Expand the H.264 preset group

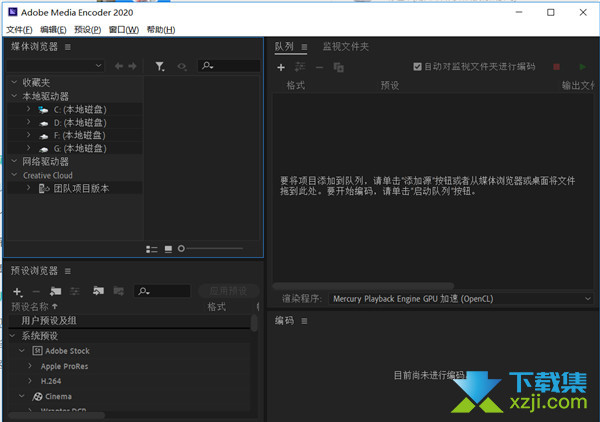pos(30,381)
